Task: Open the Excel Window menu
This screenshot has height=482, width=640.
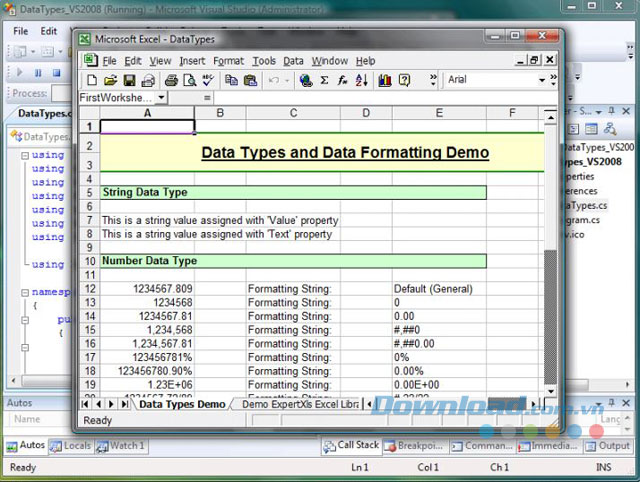Action: [x=330, y=61]
